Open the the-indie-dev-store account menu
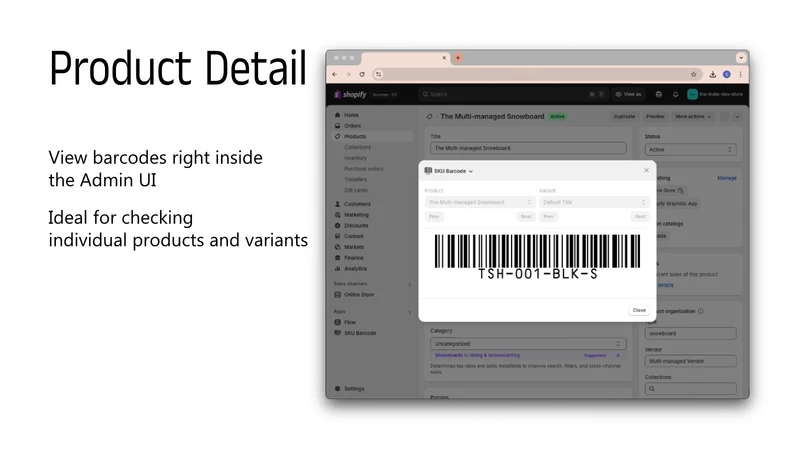This screenshot has height=450, width=800. [x=715, y=94]
